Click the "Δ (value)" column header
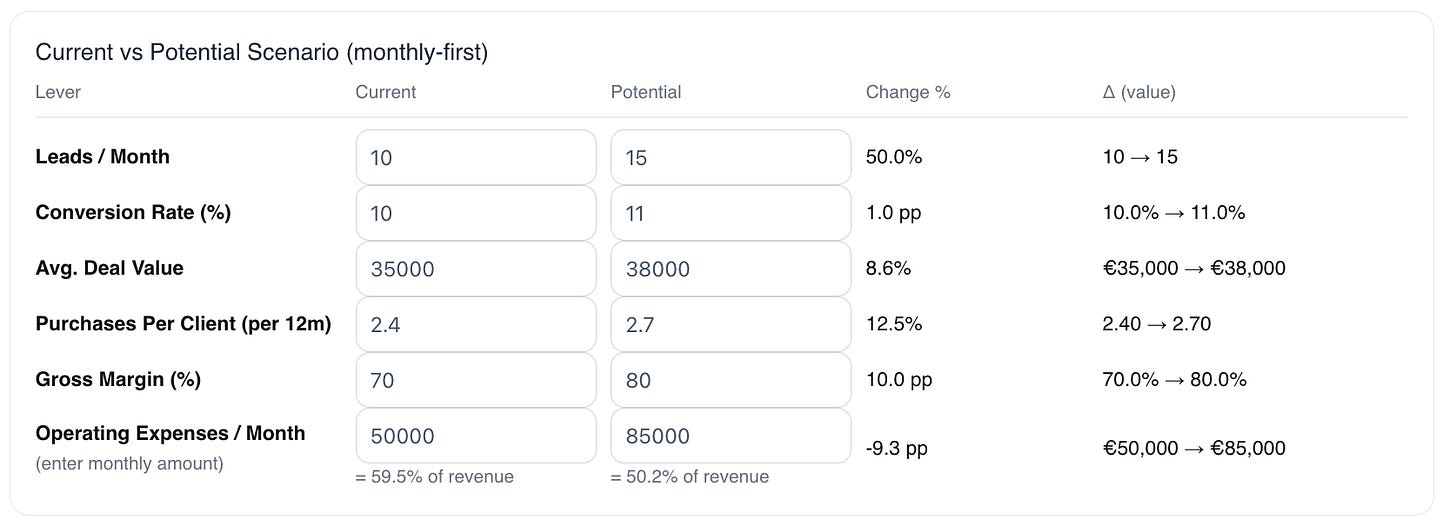The height and width of the screenshot is (532, 1456). tap(1138, 92)
